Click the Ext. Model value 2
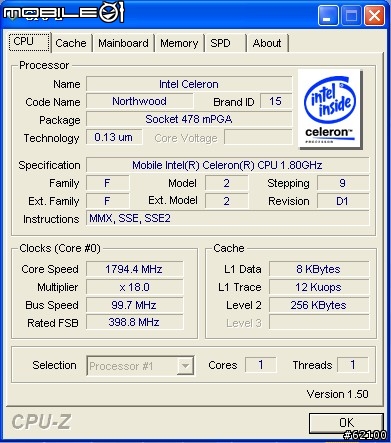 [226, 201]
